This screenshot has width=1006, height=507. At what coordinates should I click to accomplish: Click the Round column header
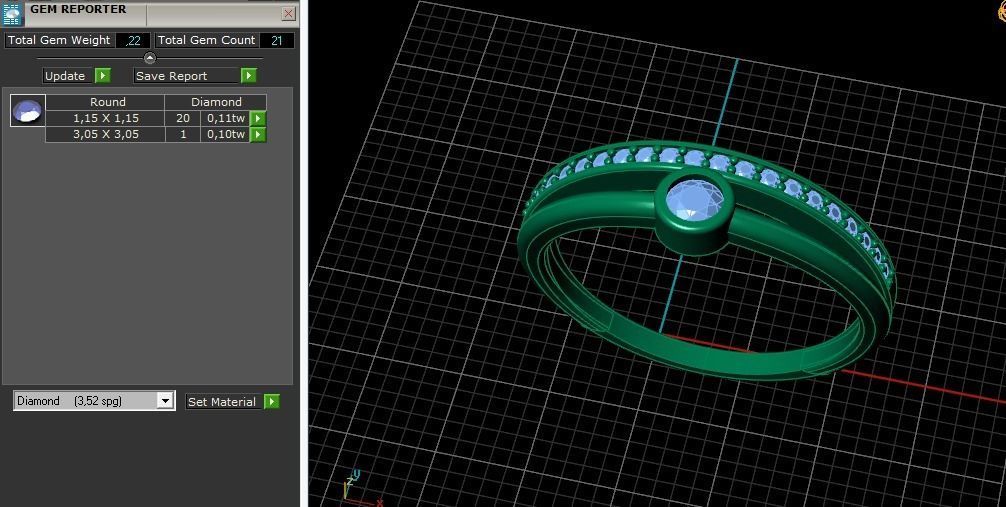coord(105,102)
